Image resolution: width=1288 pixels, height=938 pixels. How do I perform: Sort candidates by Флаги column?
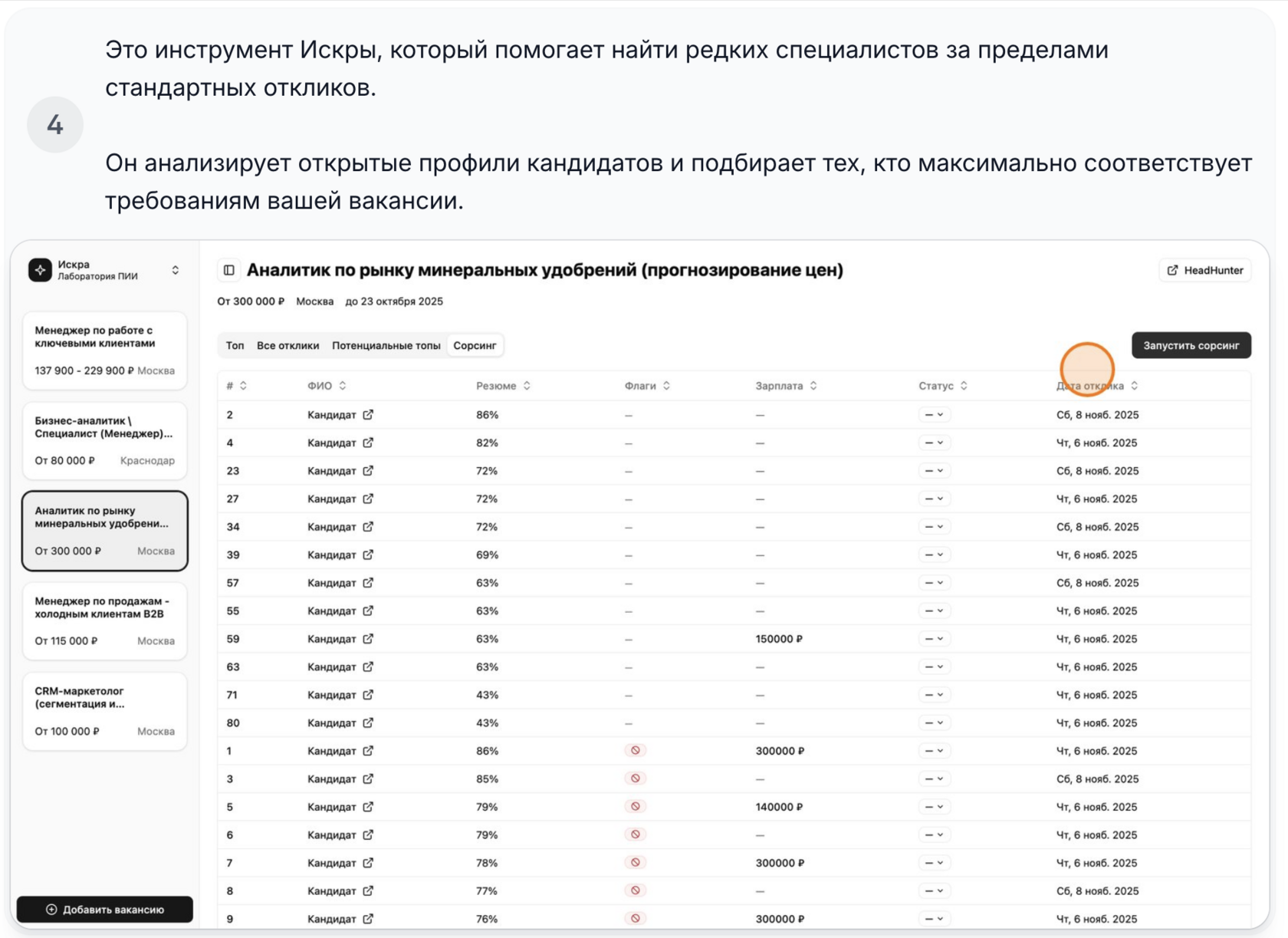point(647,386)
